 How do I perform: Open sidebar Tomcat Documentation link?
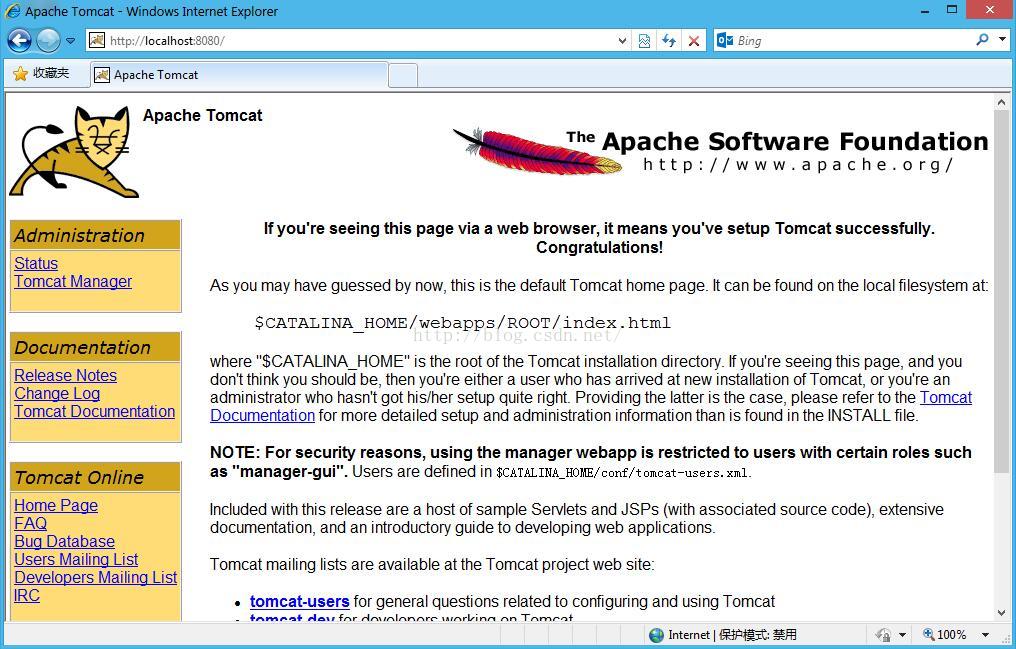point(95,412)
